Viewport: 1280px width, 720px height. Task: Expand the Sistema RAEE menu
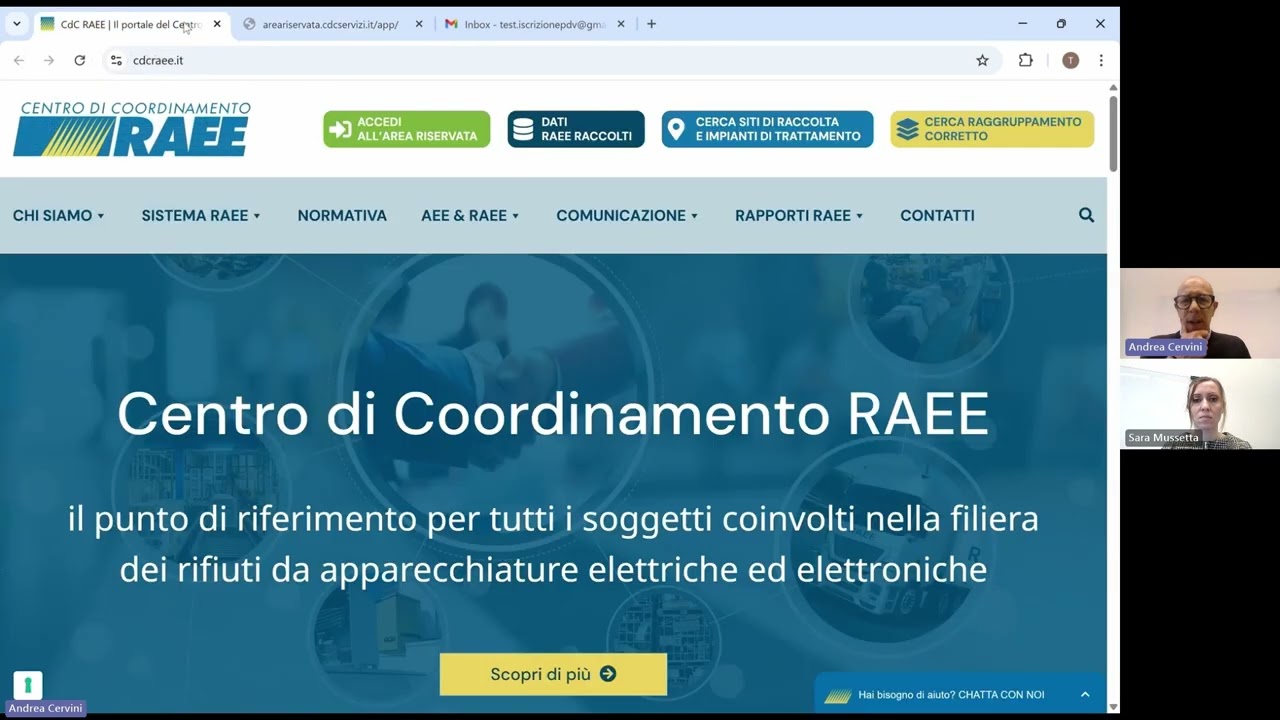201,215
